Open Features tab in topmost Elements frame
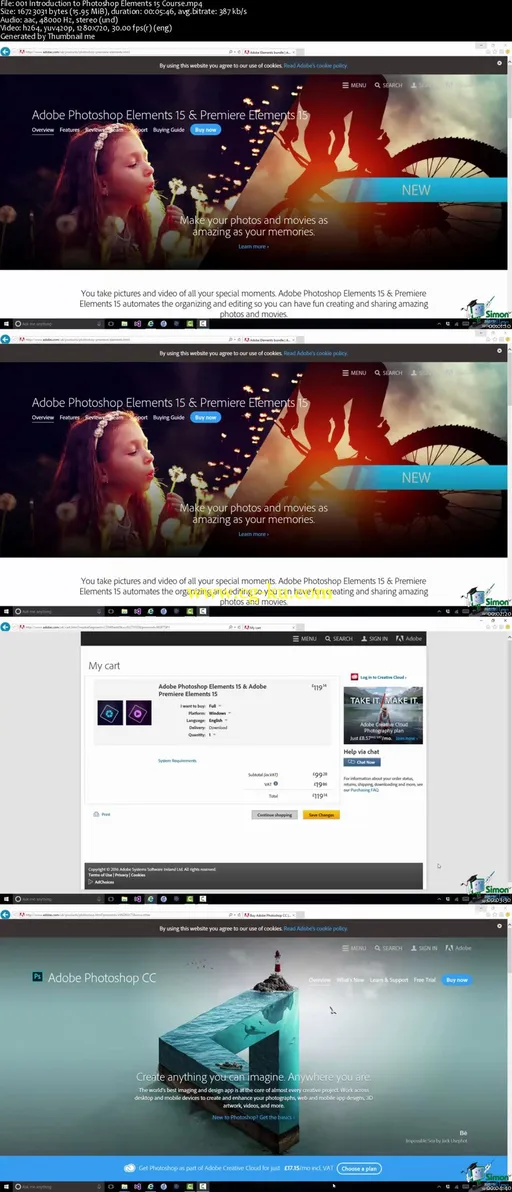512x1192 pixels. coord(70,130)
